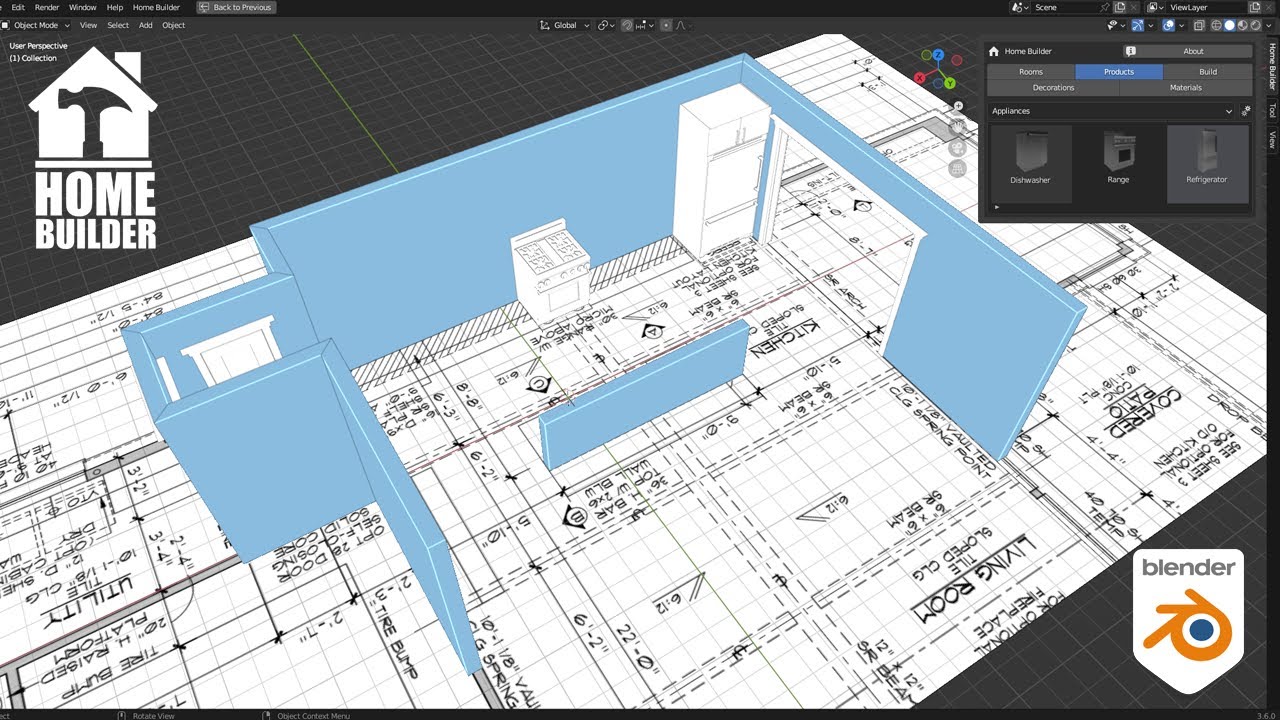The width and height of the screenshot is (1280, 720).
Task: Switch perspective/orthographic with the grid icon
Action: [x=958, y=169]
